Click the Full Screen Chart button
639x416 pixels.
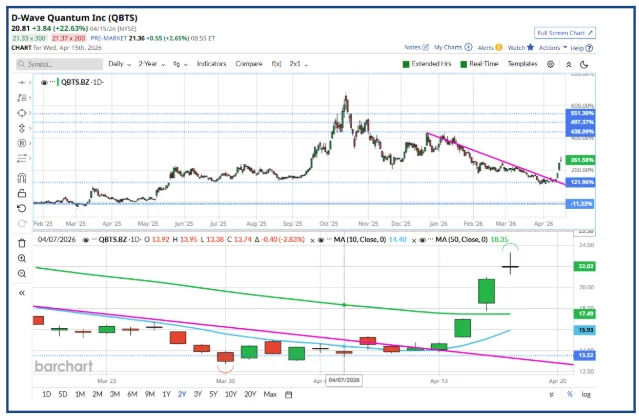pos(565,33)
